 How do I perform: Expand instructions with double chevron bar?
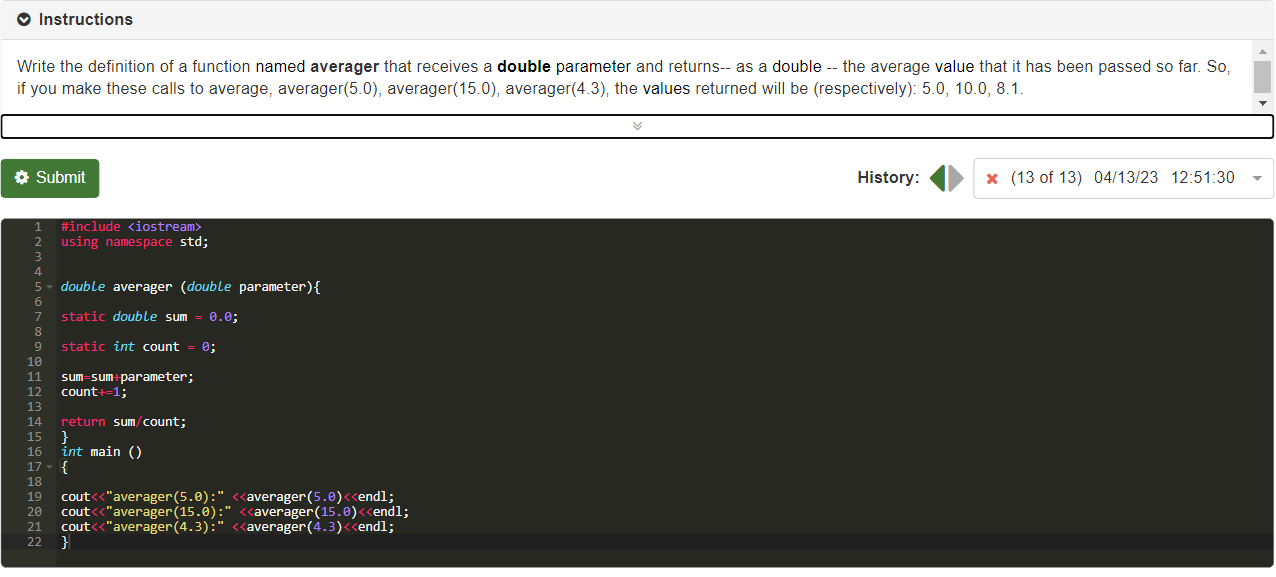pos(637,126)
